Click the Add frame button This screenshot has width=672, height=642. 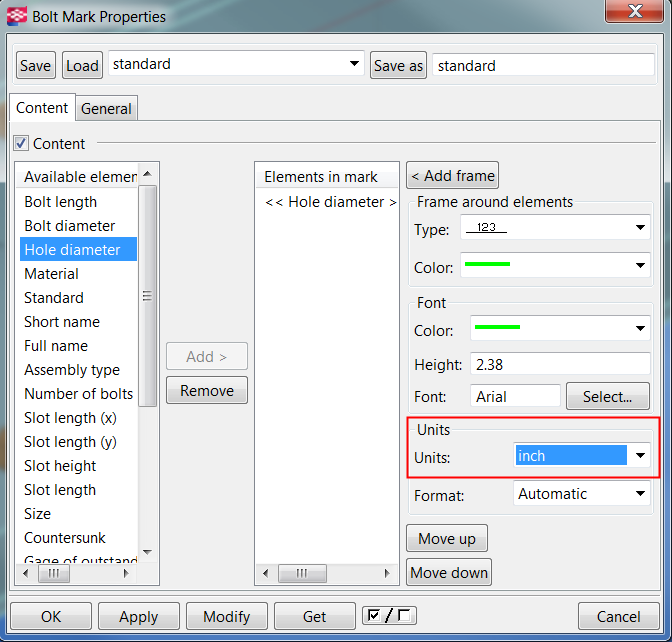click(x=453, y=176)
